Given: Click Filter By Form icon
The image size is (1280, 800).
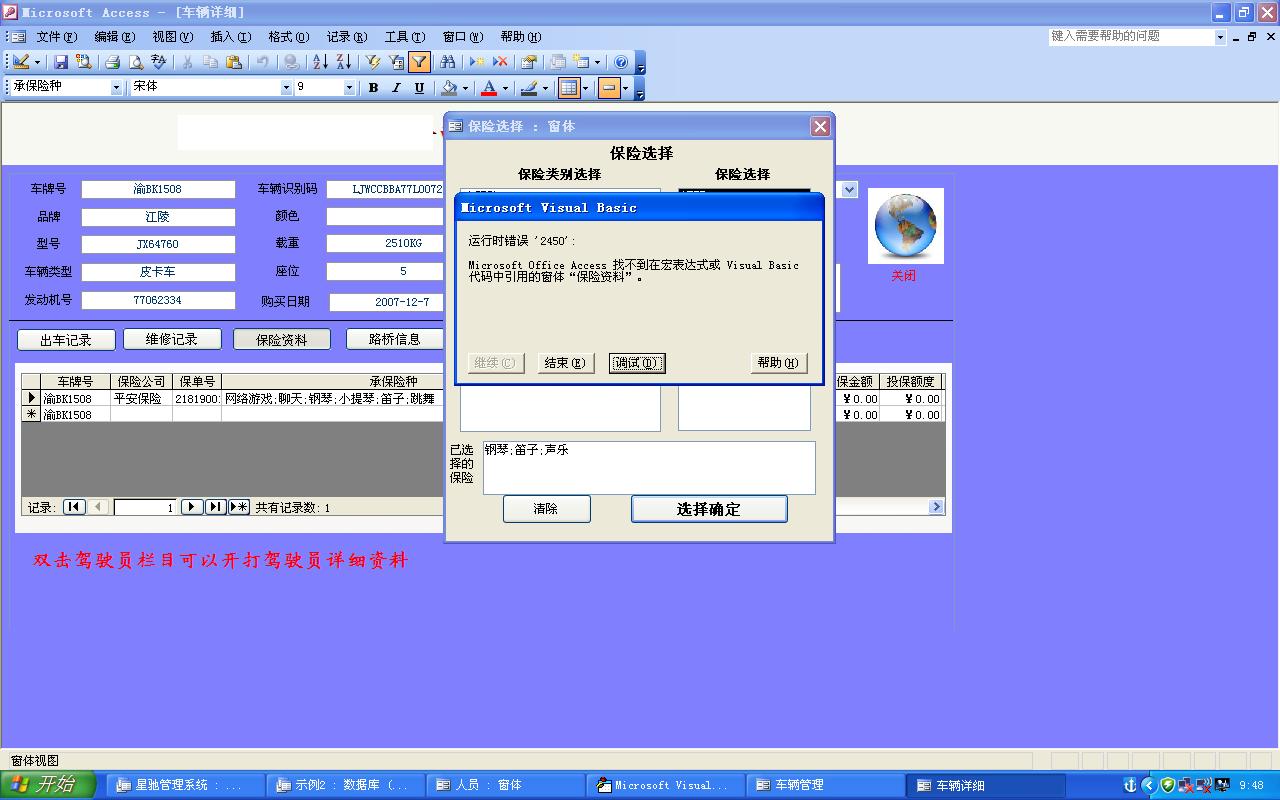Looking at the screenshot, I should click(396, 62).
